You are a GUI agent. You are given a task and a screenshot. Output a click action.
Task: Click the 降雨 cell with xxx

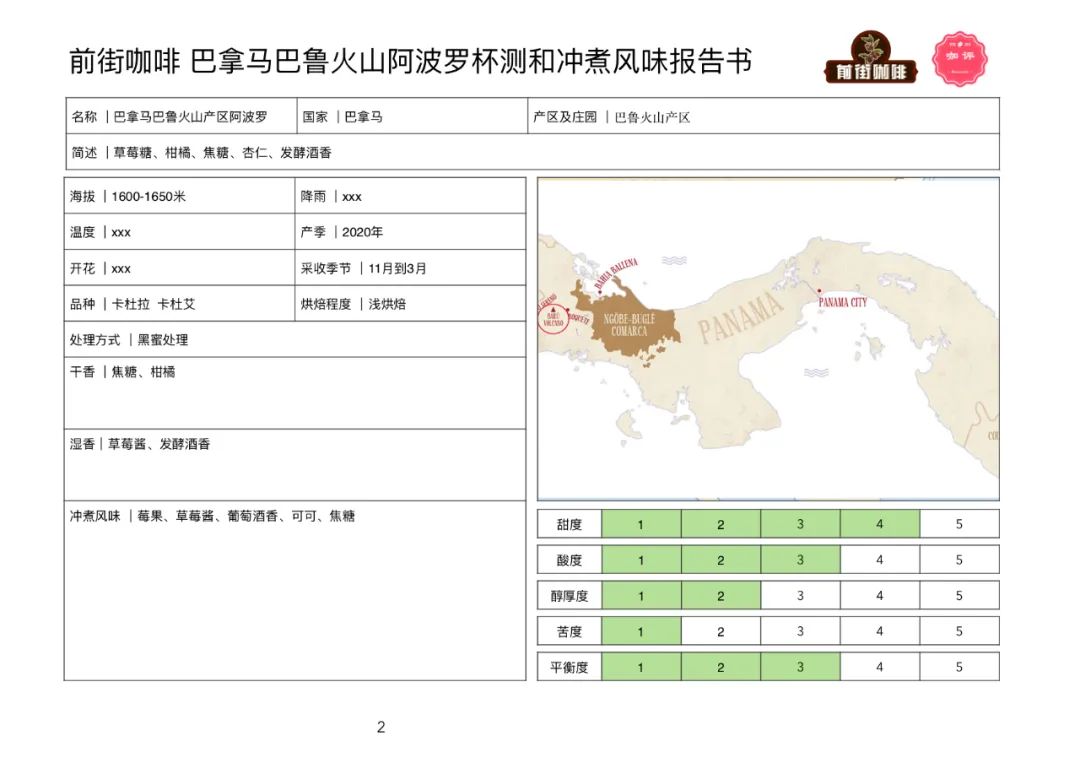click(x=411, y=196)
